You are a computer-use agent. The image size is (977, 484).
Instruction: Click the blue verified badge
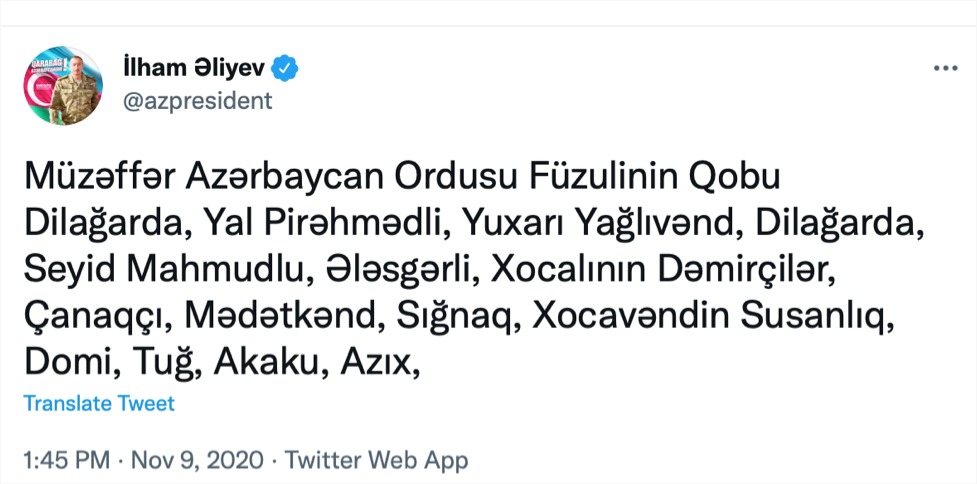point(287,69)
